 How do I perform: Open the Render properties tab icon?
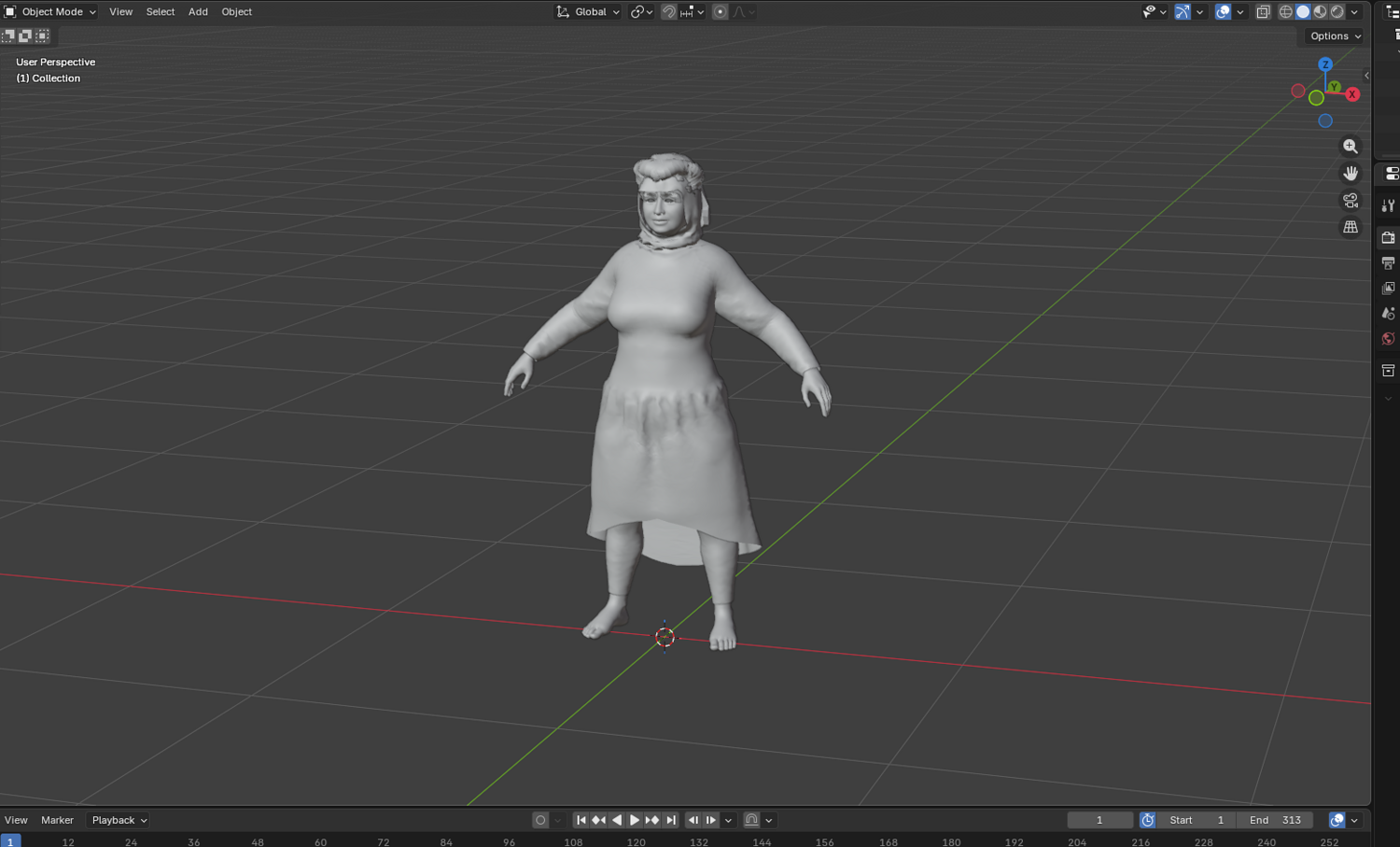(x=1388, y=238)
